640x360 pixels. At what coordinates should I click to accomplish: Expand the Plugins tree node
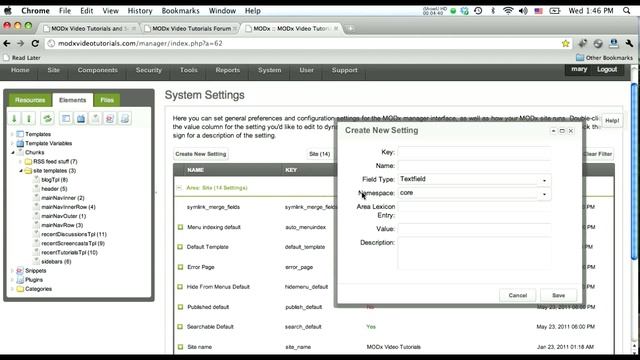(x=12, y=280)
